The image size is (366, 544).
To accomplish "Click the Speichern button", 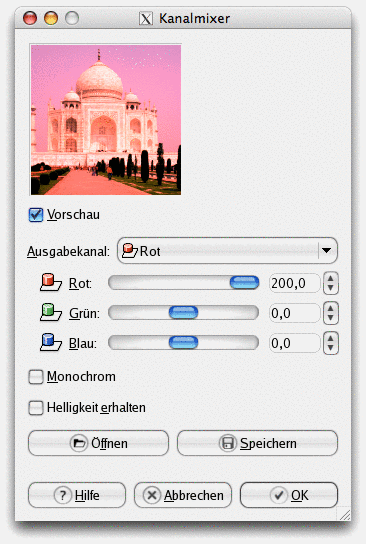I will [257, 443].
